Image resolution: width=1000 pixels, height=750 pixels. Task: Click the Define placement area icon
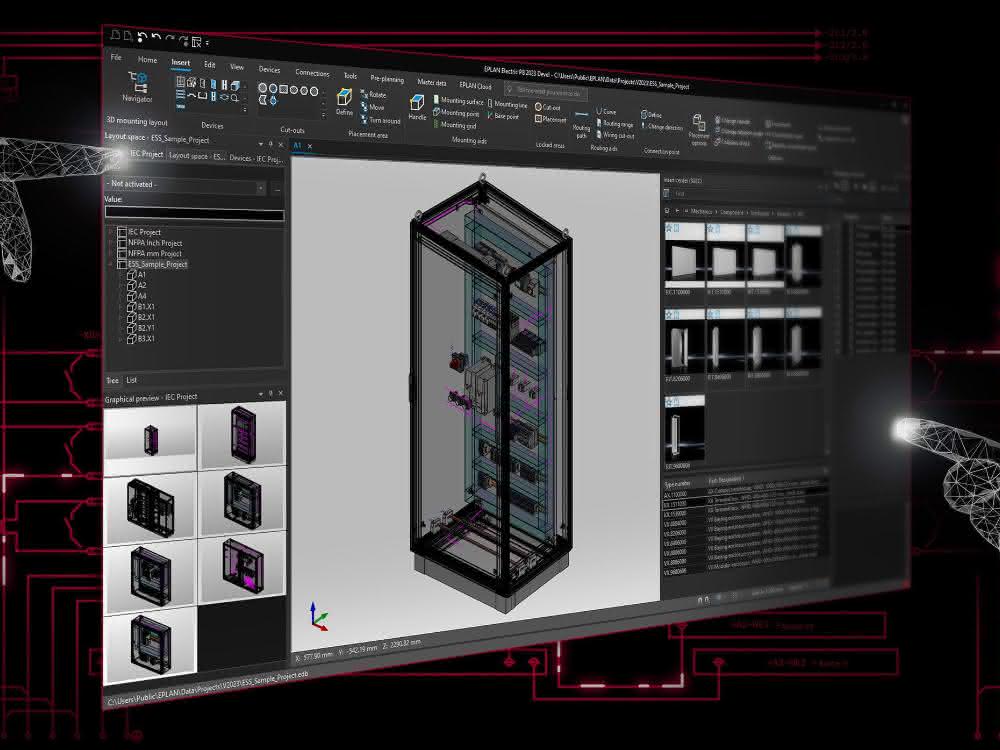tap(344, 103)
